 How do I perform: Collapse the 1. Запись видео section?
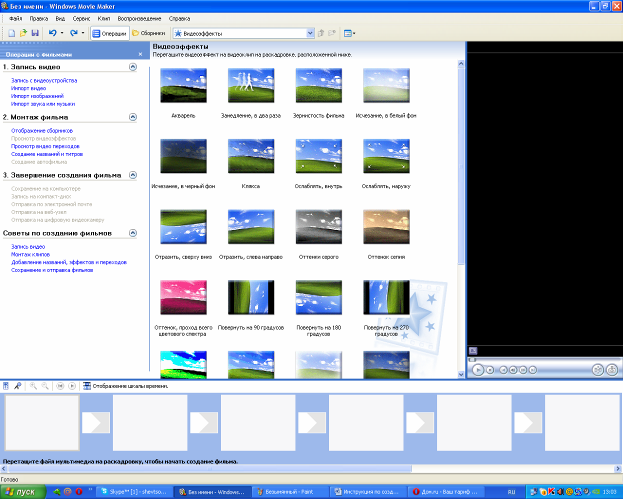(133, 67)
